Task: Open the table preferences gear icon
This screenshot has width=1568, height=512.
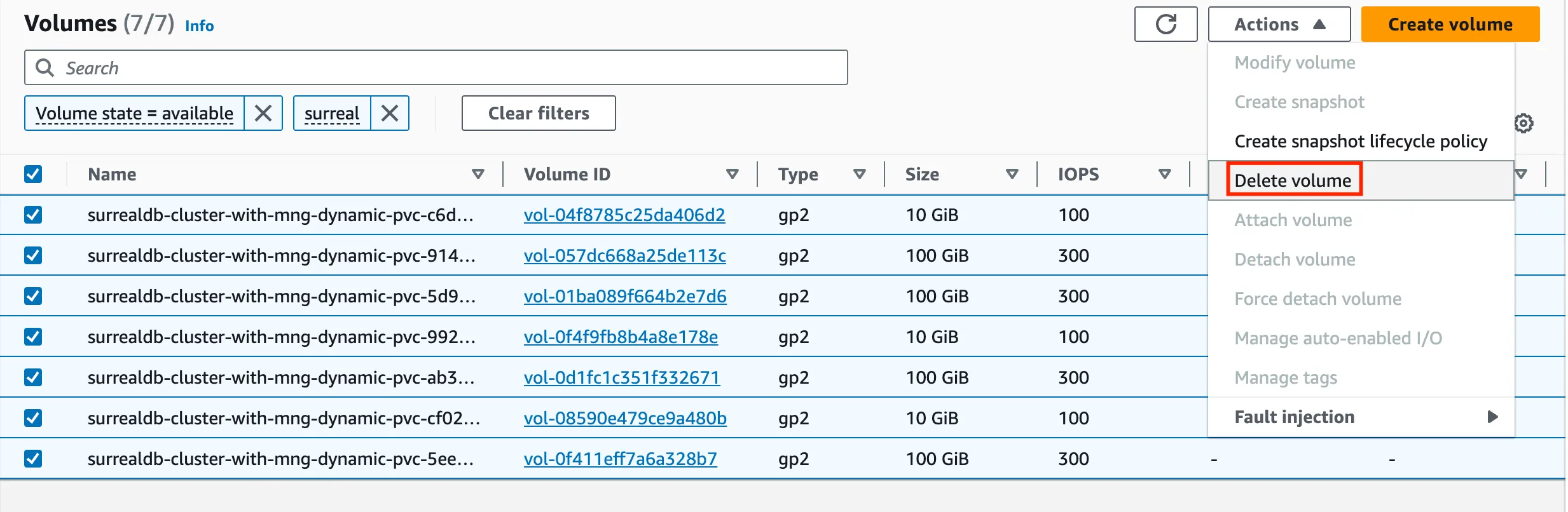Action: (x=1523, y=123)
